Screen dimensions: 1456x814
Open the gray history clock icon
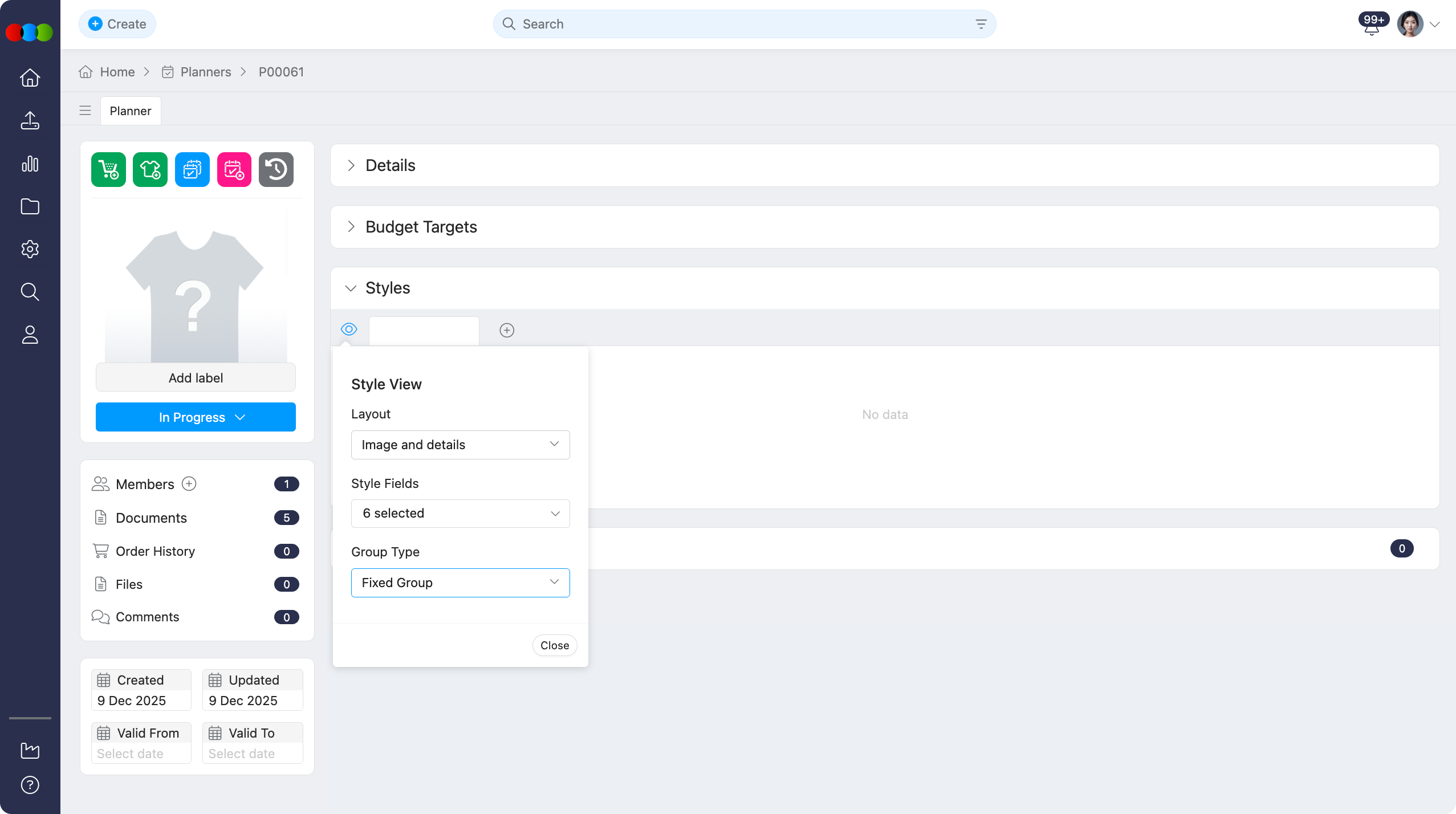pyautogui.click(x=276, y=169)
